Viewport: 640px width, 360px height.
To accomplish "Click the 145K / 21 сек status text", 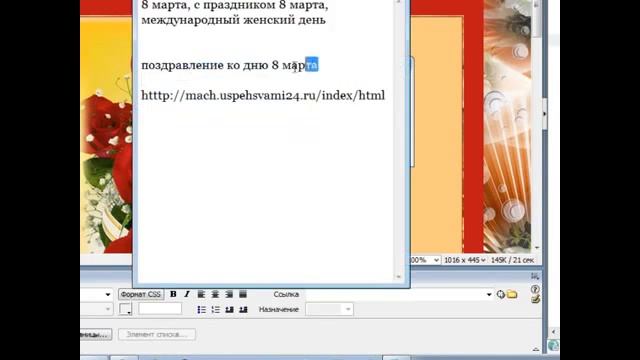I will click(512, 260).
